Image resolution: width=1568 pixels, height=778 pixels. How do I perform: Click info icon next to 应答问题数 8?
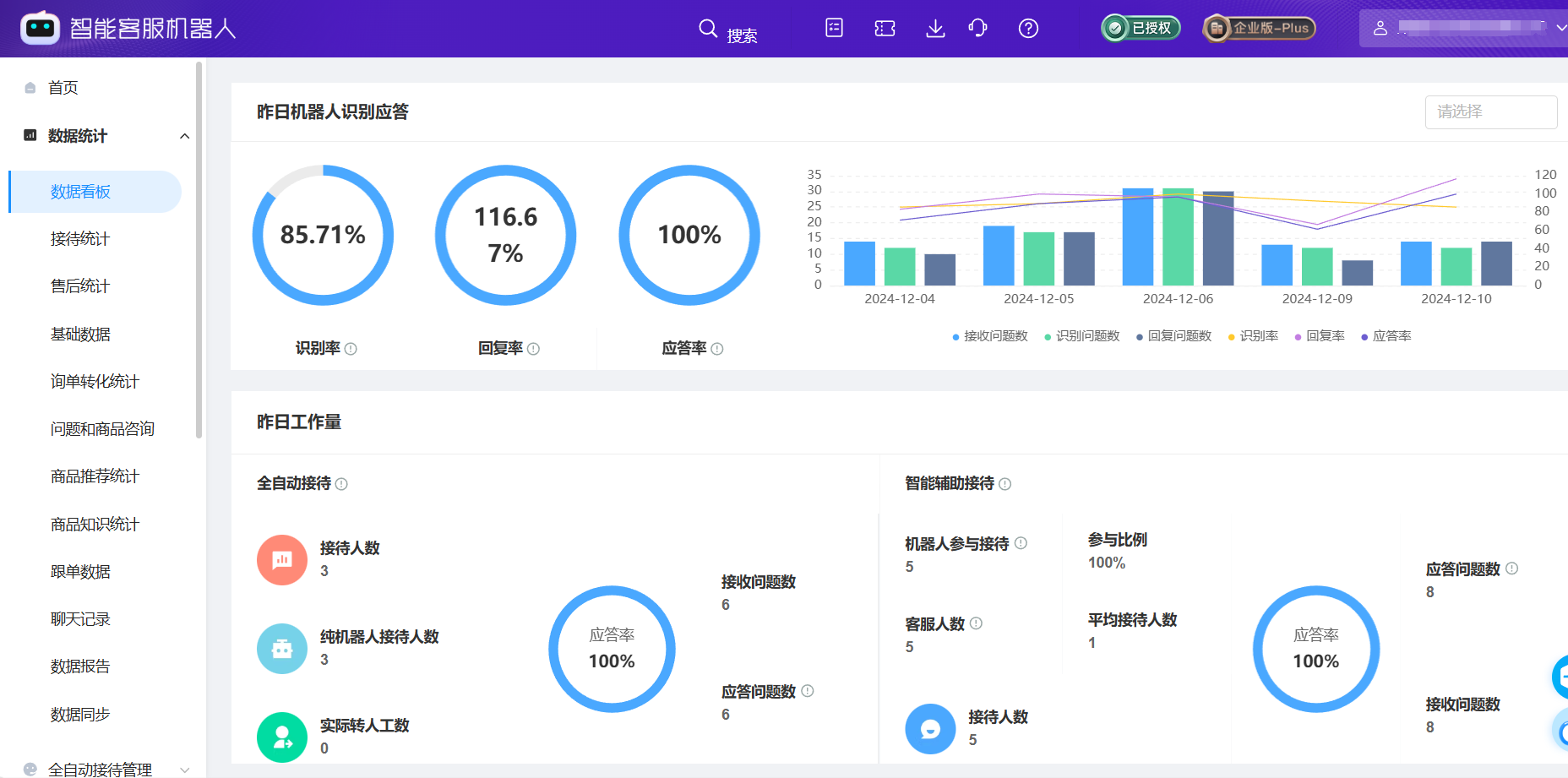coord(1512,569)
